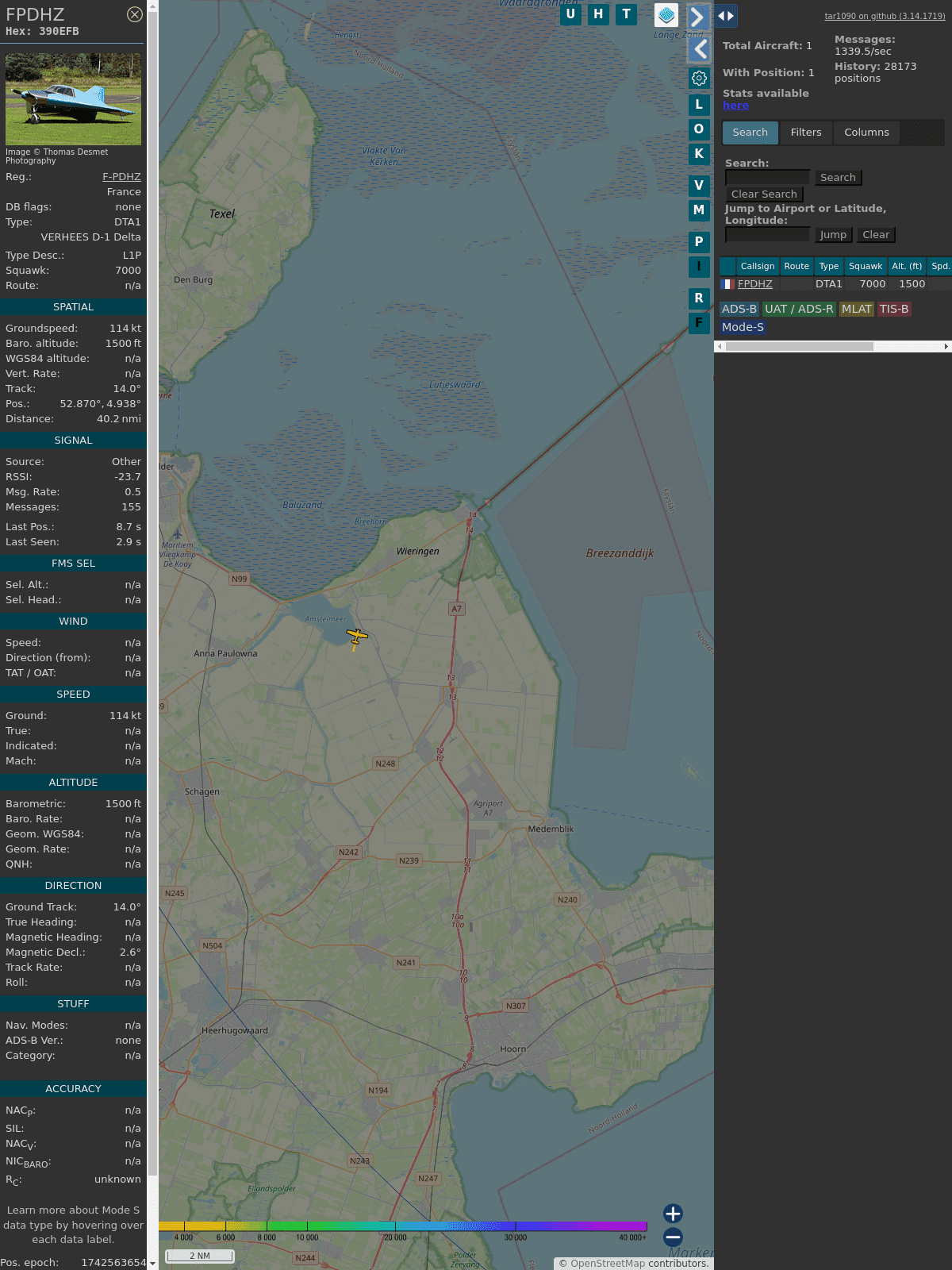Click the 2 NM map scale bar

(x=200, y=1256)
